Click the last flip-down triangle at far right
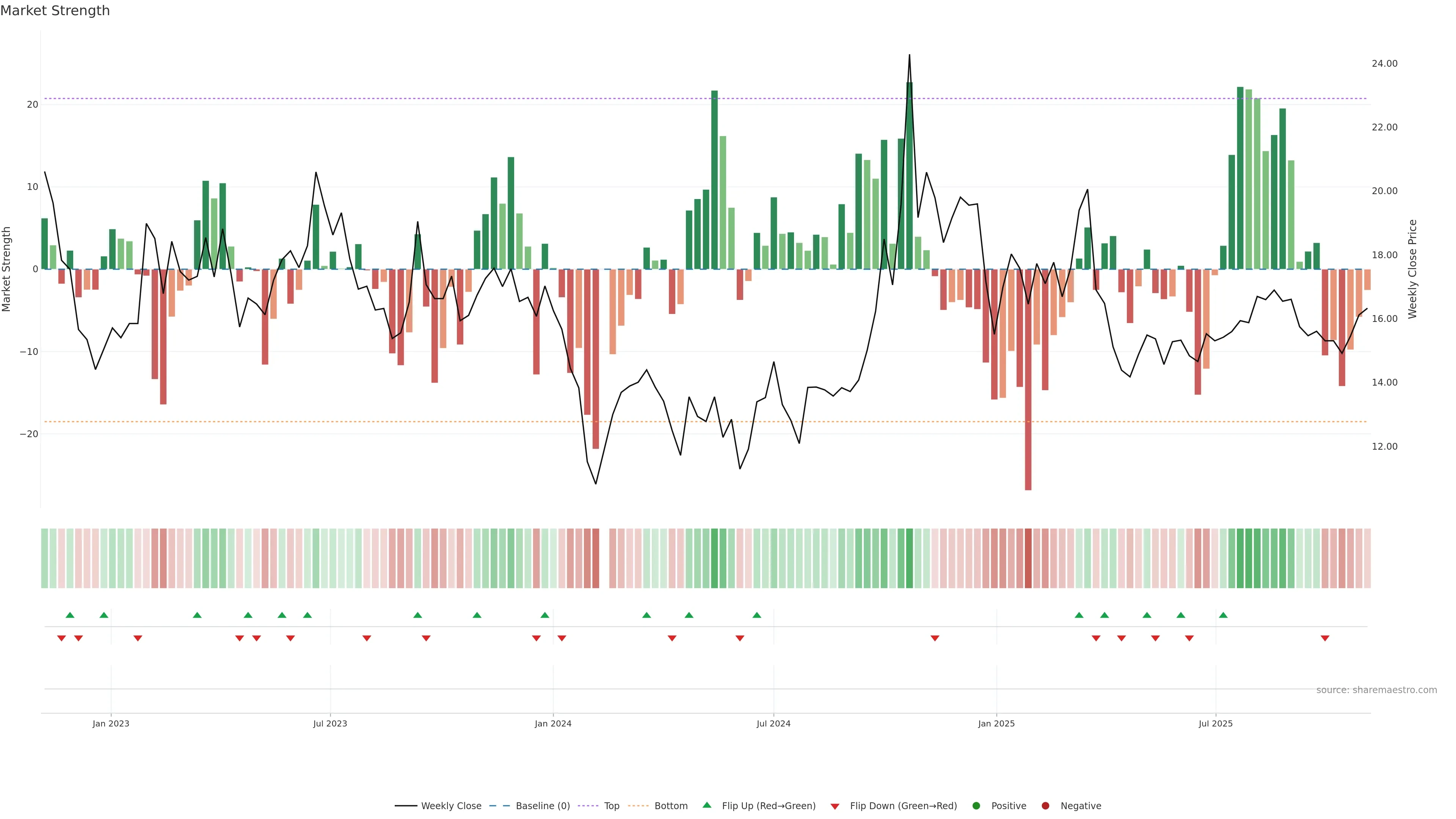The height and width of the screenshot is (819, 1456). tap(1325, 638)
